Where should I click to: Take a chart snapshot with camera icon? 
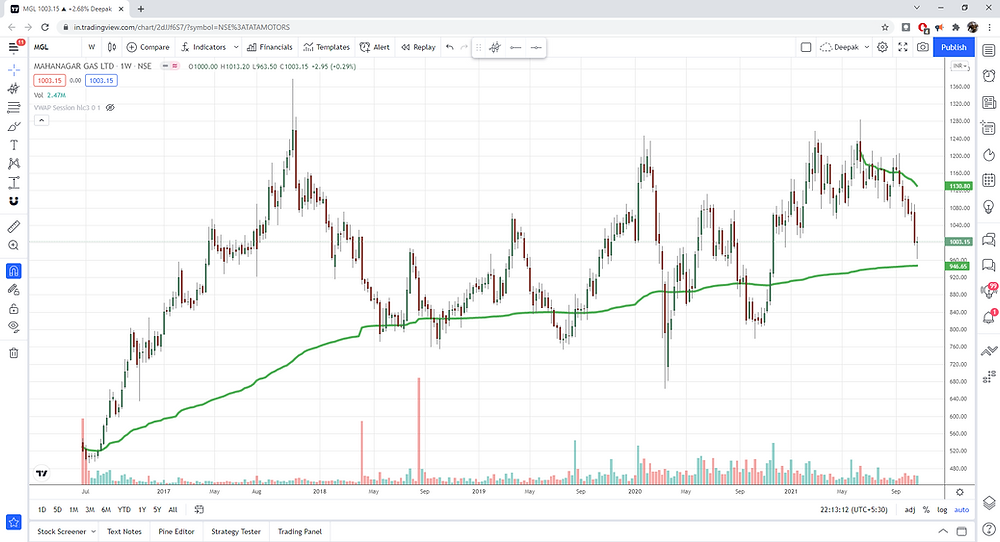pyautogui.click(x=923, y=47)
